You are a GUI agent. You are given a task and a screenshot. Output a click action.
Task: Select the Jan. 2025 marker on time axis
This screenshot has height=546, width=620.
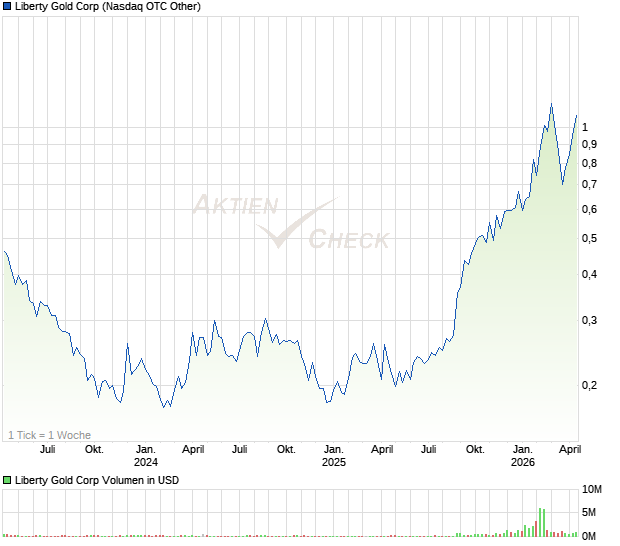pos(333,456)
